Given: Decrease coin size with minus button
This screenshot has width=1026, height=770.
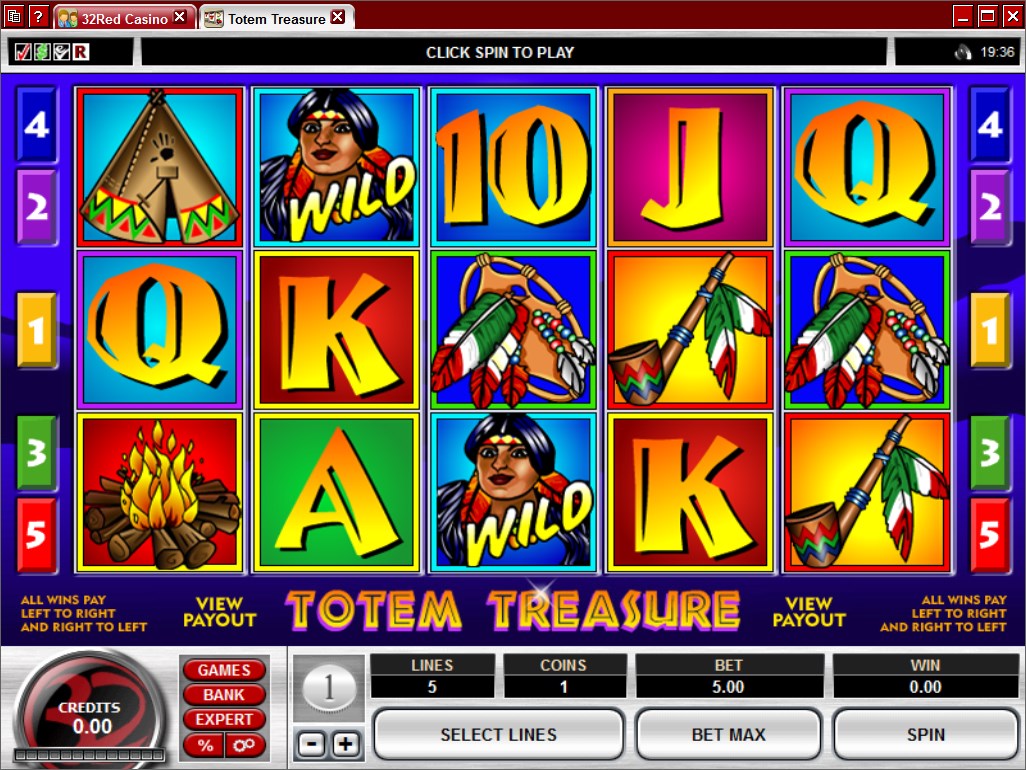Looking at the screenshot, I should point(311,744).
